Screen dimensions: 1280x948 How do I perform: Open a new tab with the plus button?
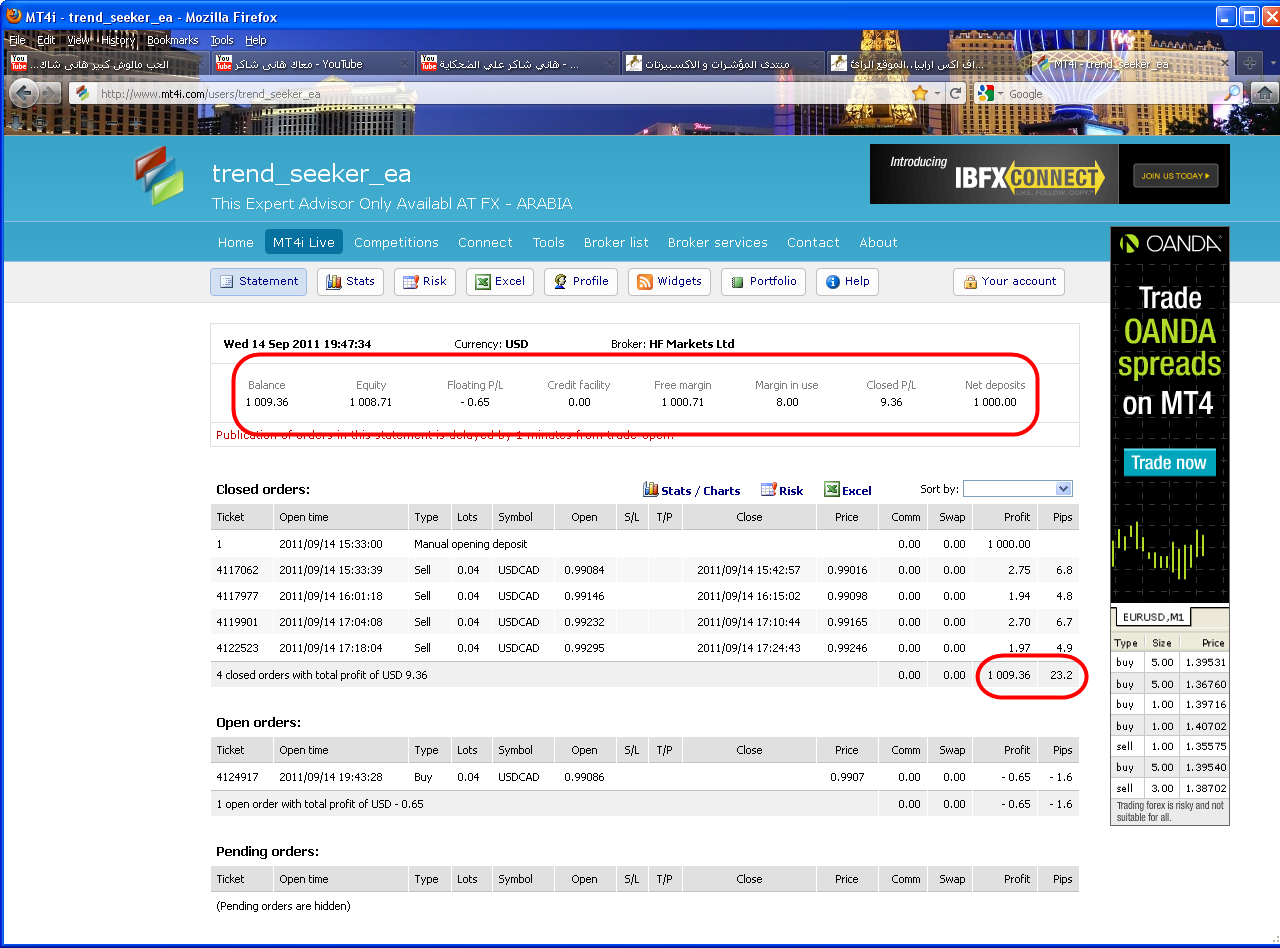click(1250, 63)
